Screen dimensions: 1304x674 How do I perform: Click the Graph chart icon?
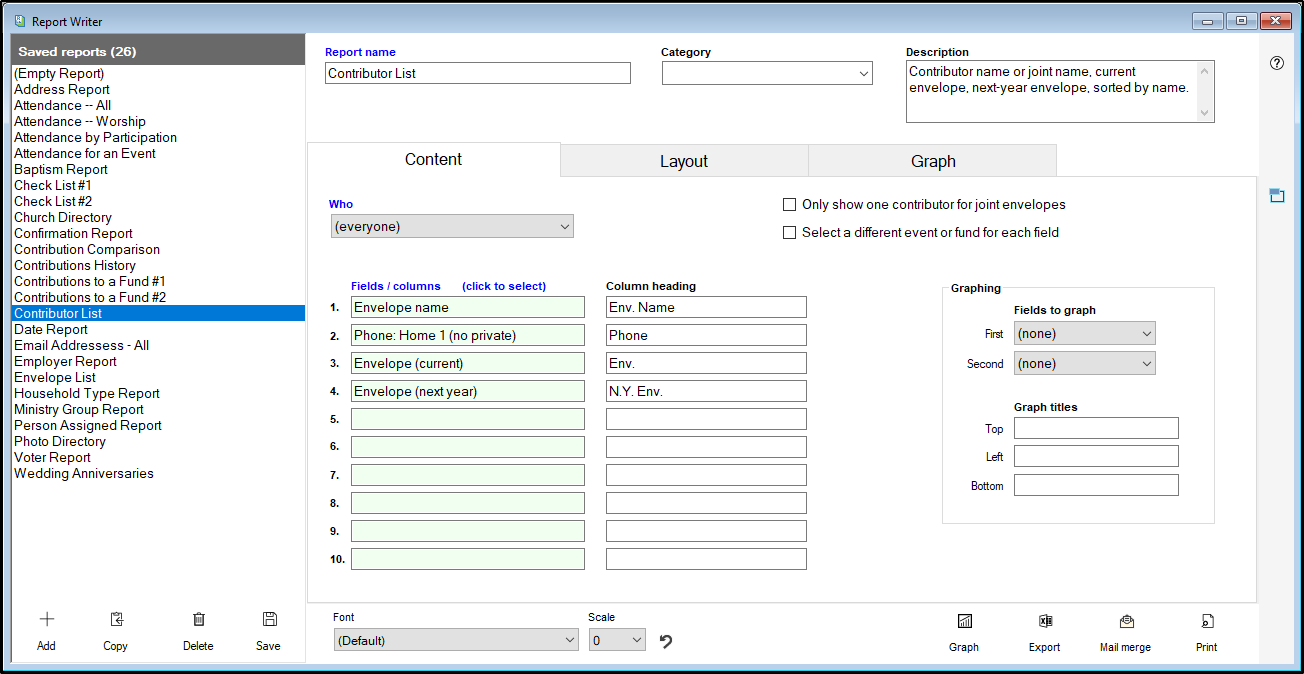[964, 622]
